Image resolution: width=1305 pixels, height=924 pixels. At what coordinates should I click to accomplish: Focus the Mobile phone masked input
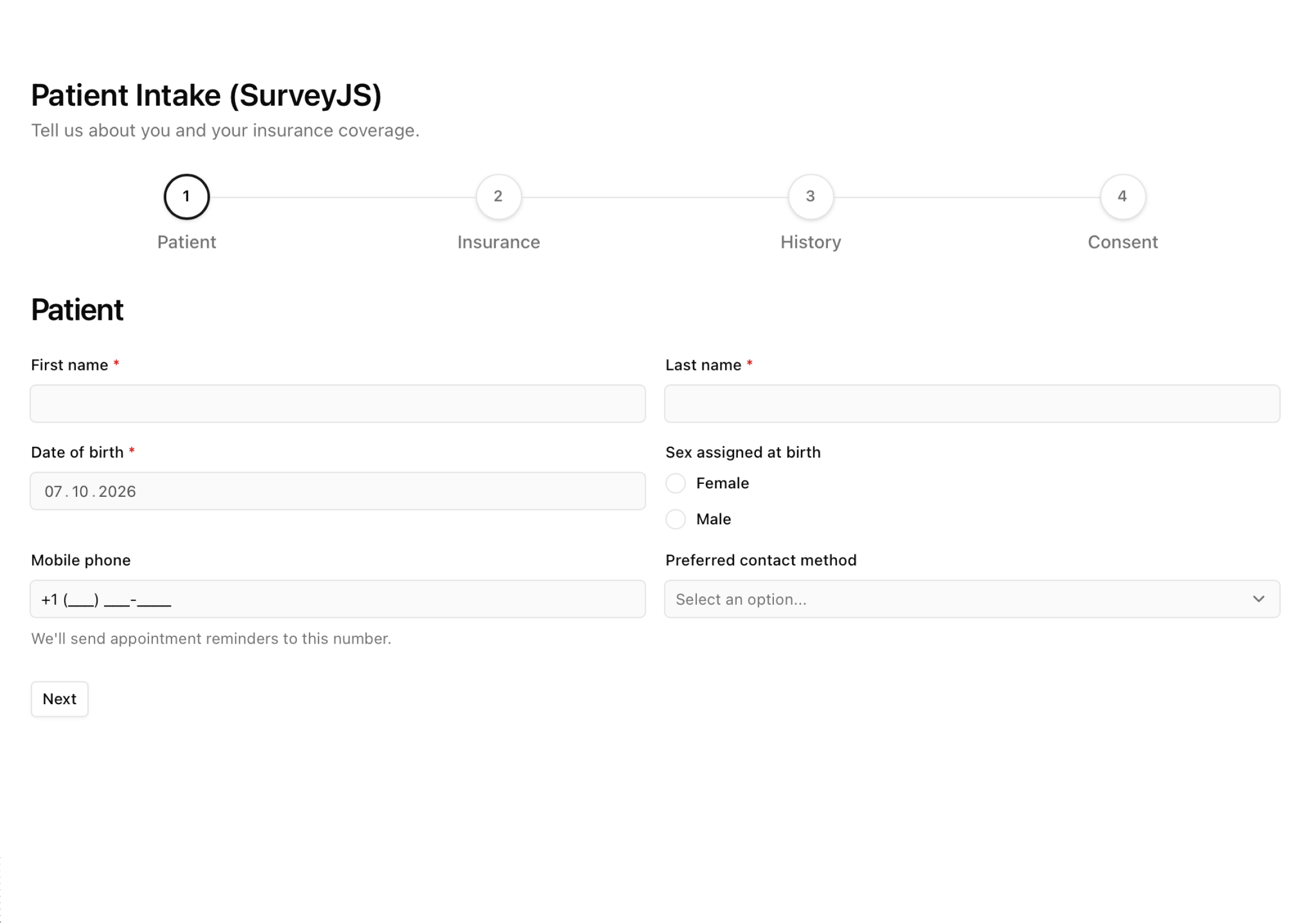(337, 599)
